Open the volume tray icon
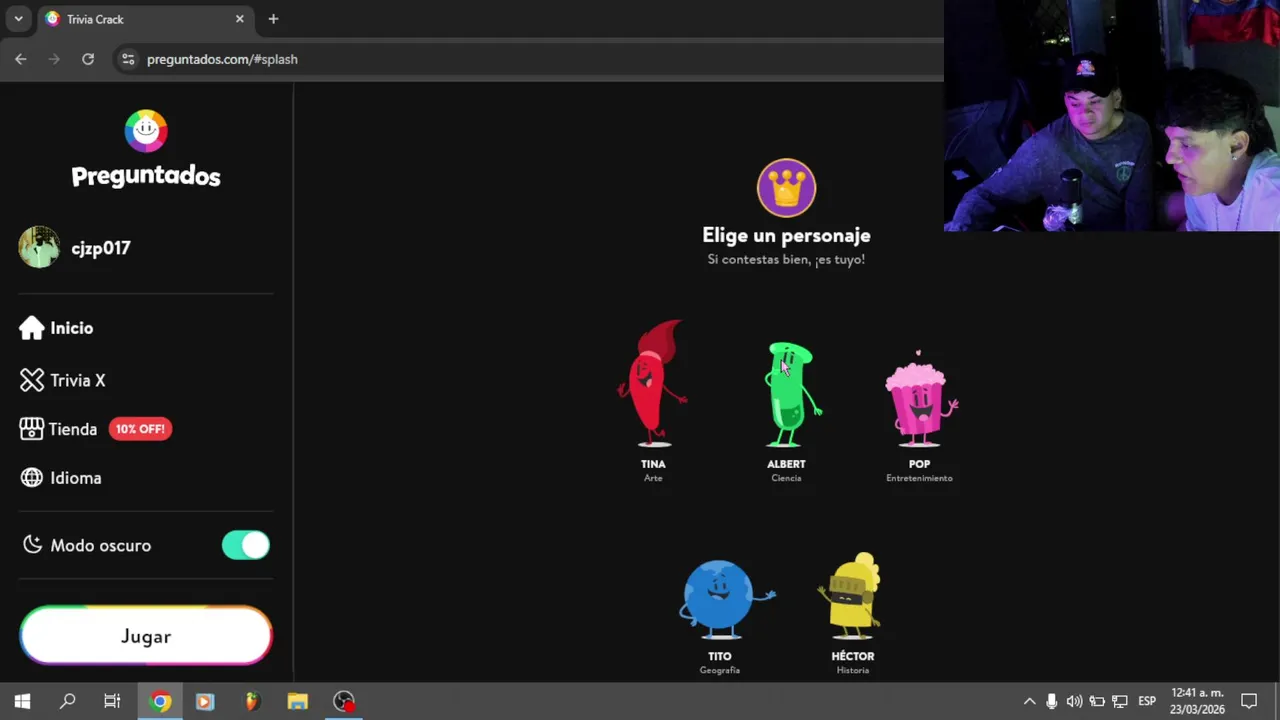This screenshot has width=1280, height=720. [1074, 701]
